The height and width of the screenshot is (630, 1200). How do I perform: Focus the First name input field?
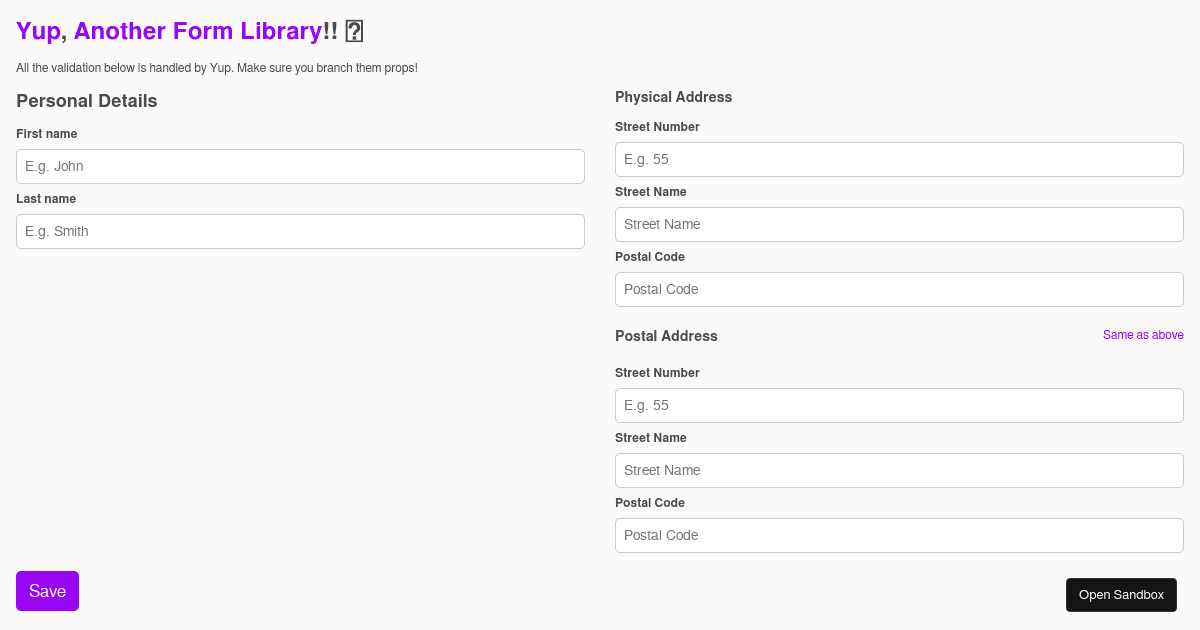click(x=300, y=166)
